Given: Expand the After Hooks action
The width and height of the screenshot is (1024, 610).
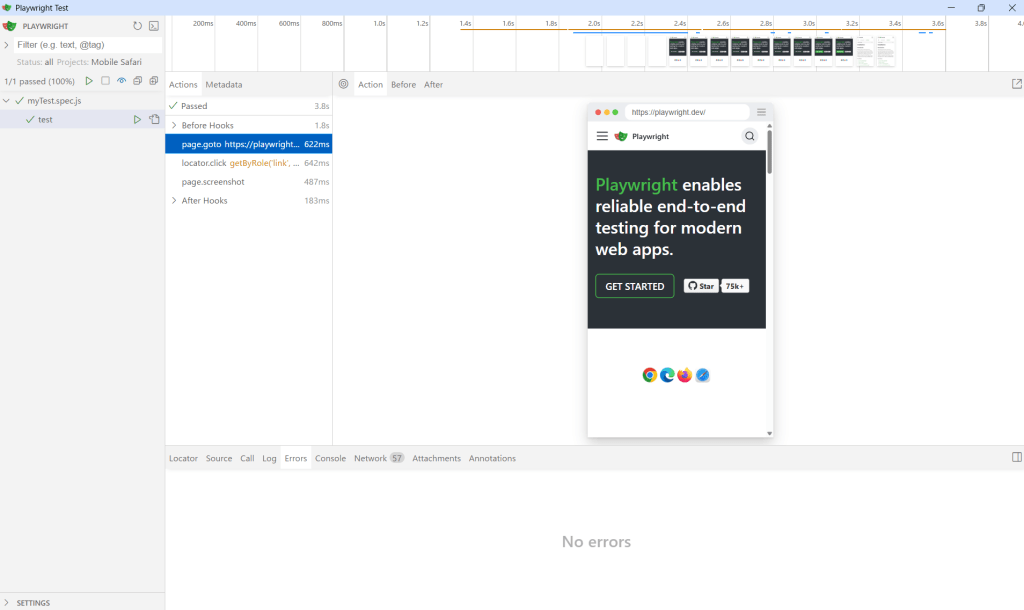Looking at the screenshot, I should point(174,201).
